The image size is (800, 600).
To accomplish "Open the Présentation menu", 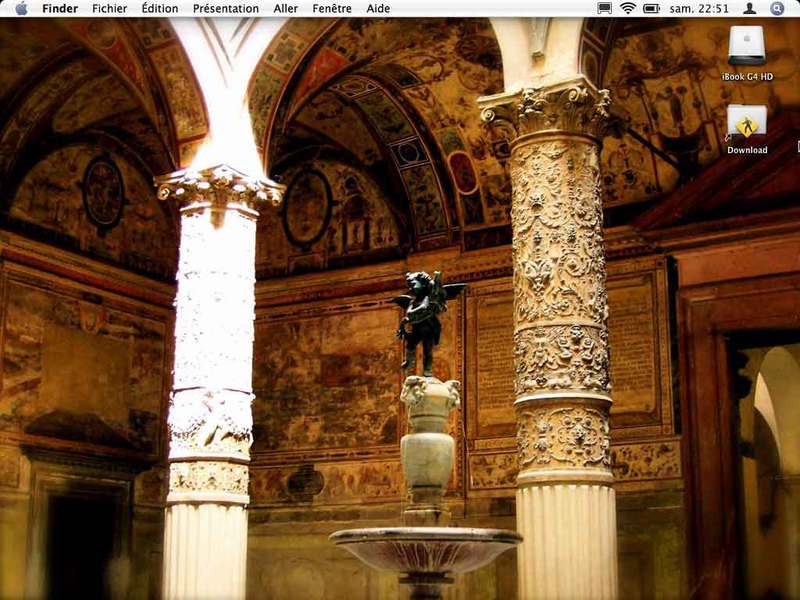I will (226, 9).
